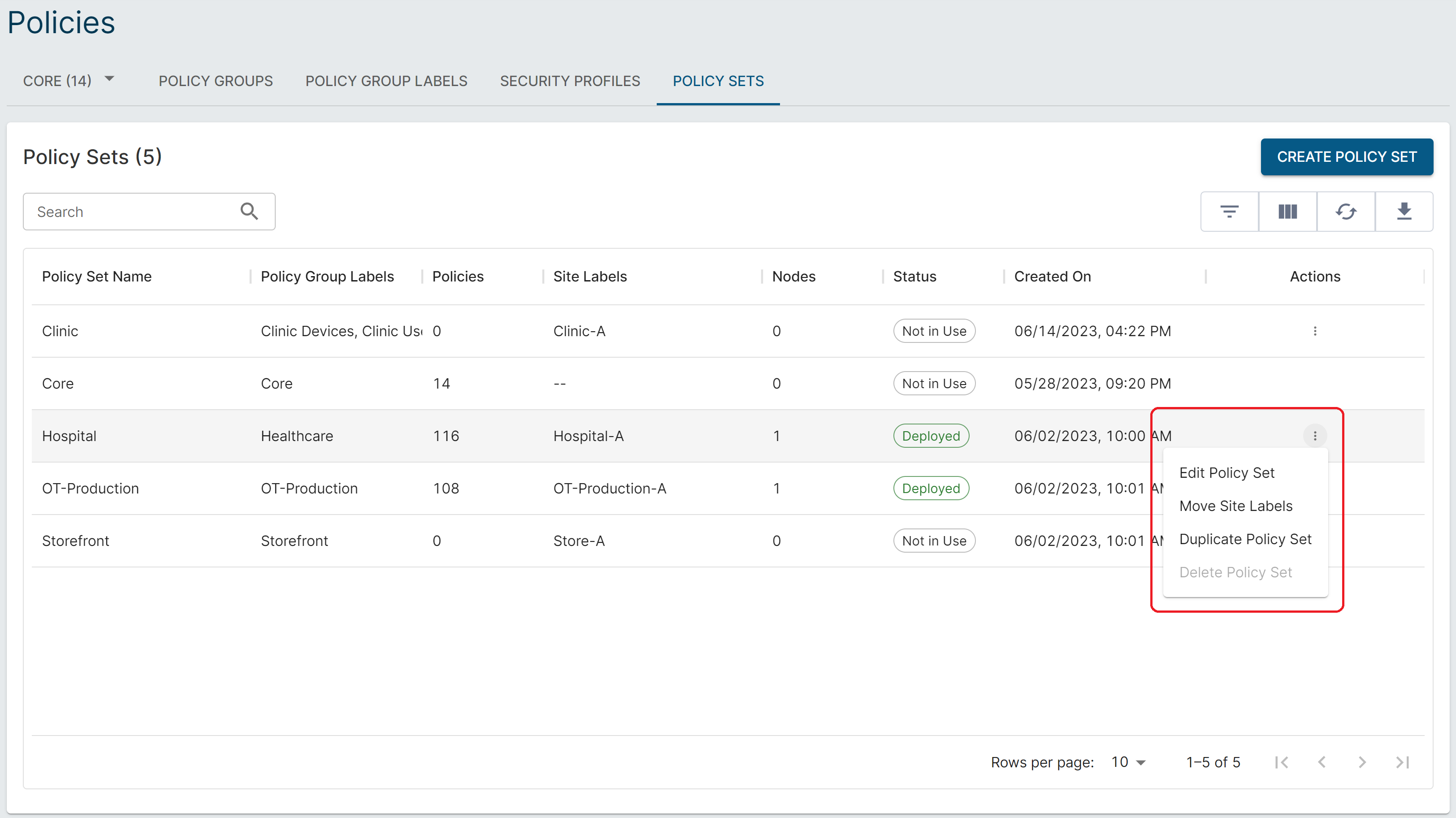The image size is (1456, 818).
Task: Choose Move Site Labels from menu
Action: pyautogui.click(x=1235, y=506)
